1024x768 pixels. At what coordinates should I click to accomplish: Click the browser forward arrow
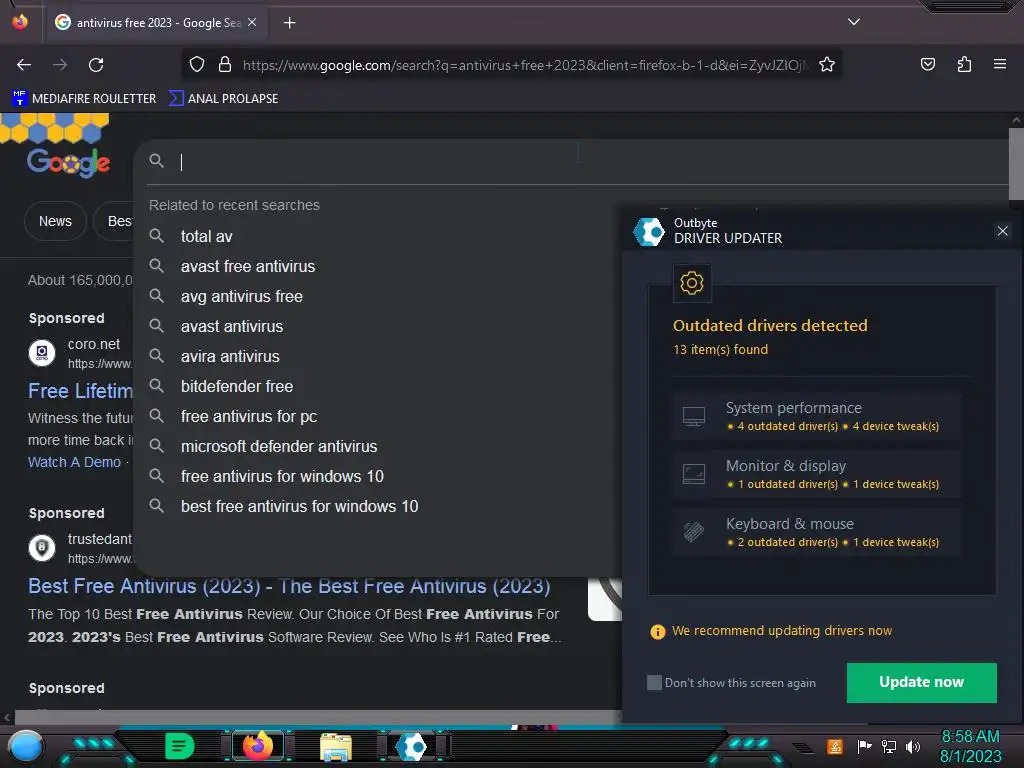click(60, 65)
